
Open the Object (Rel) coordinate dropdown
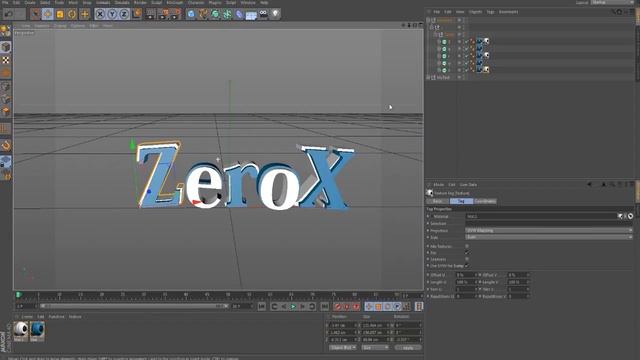point(343,348)
